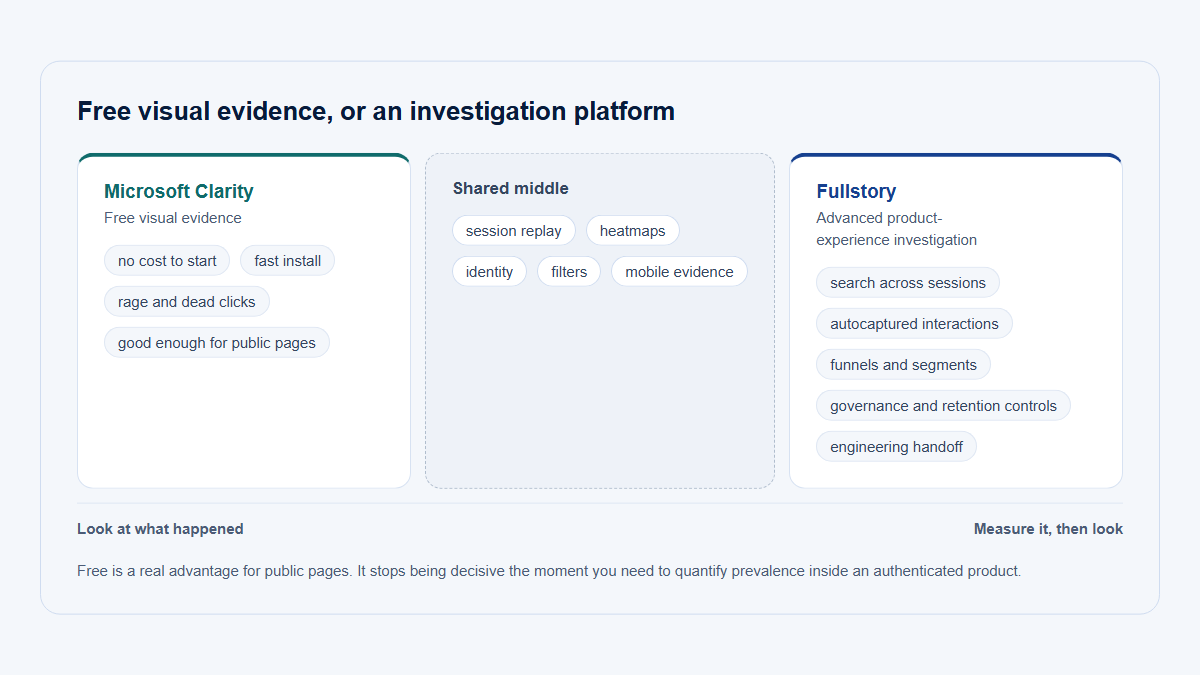Click the 'Shared middle' heading
The width and height of the screenshot is (1200, 675).
[x=511, y=188]
